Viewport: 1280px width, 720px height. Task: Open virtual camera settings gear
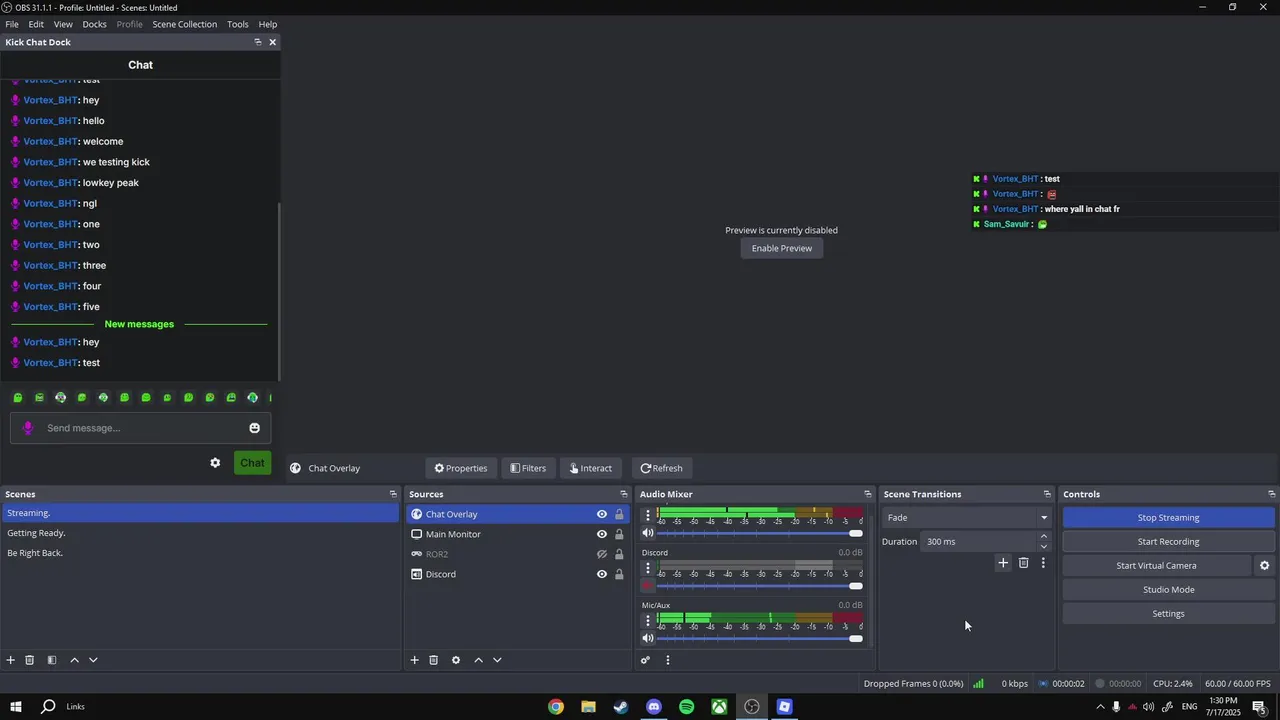click(1264, 566)
